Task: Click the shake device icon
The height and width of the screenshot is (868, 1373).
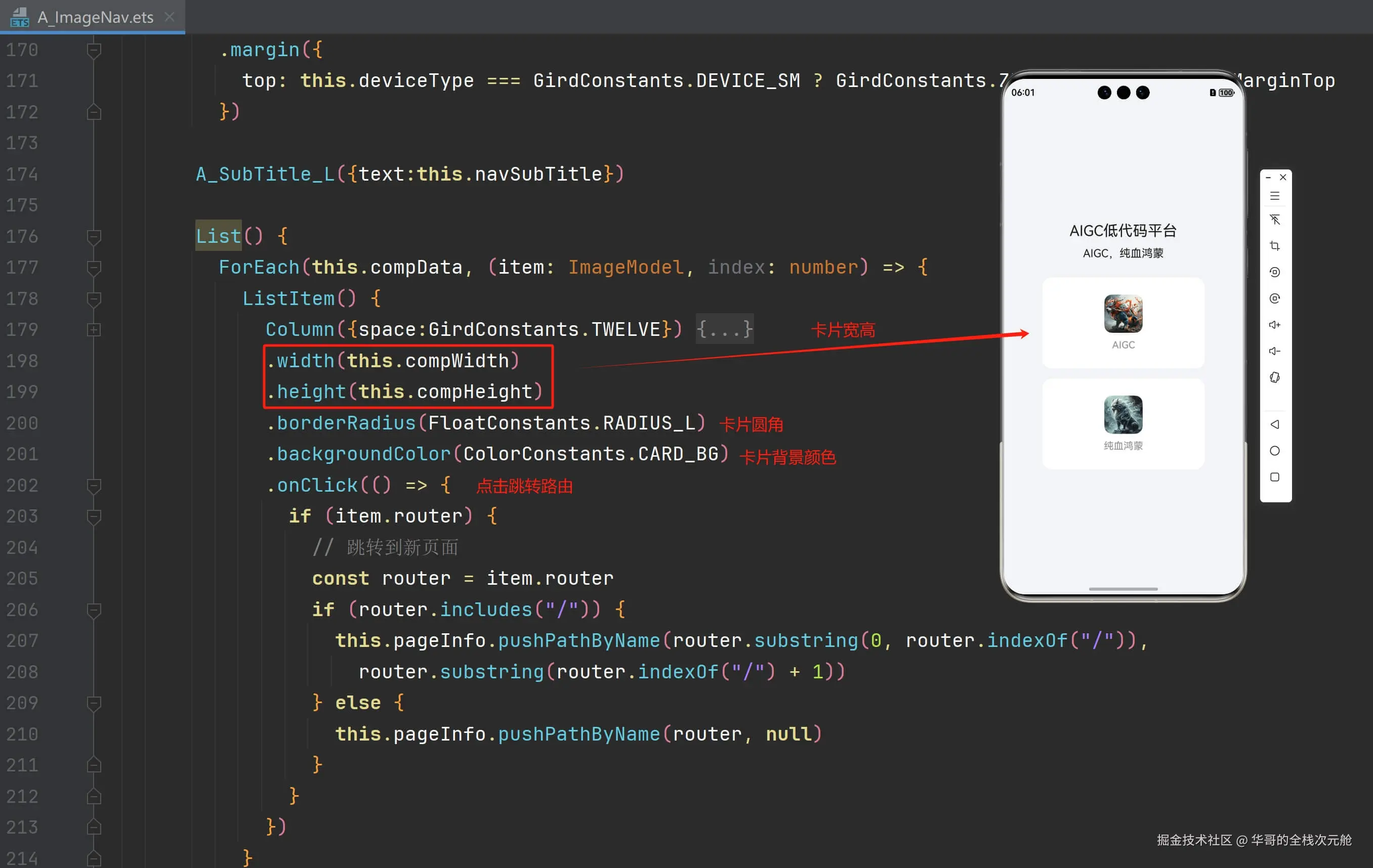Action: pyautogui.click(x=1275, y=377)
